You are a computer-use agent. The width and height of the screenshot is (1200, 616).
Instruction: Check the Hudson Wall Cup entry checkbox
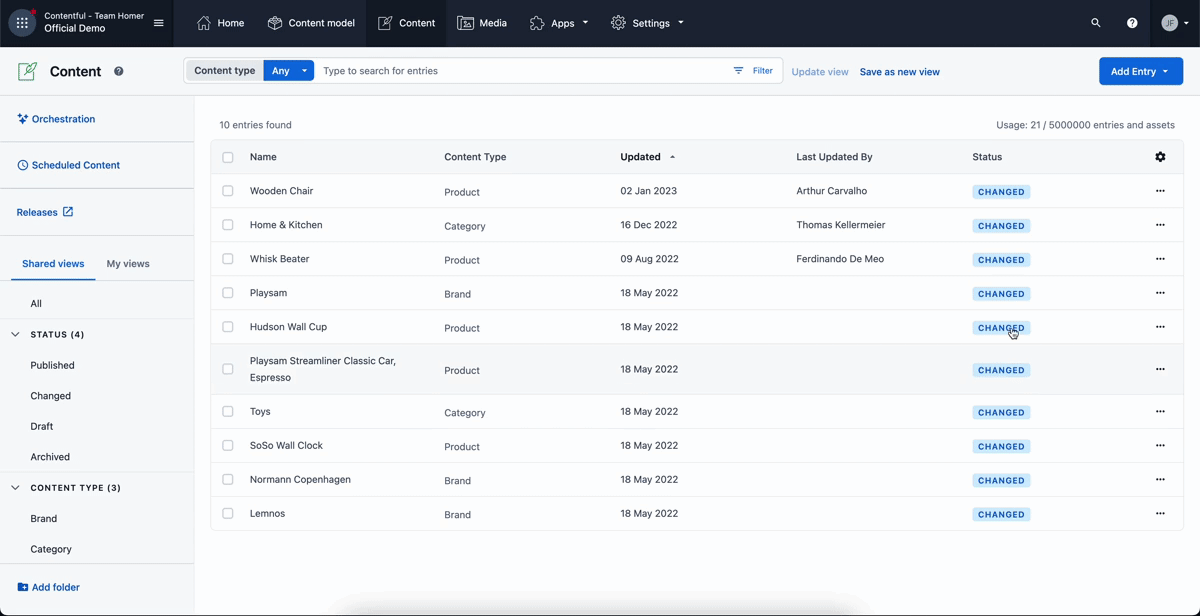pos(228,327)
